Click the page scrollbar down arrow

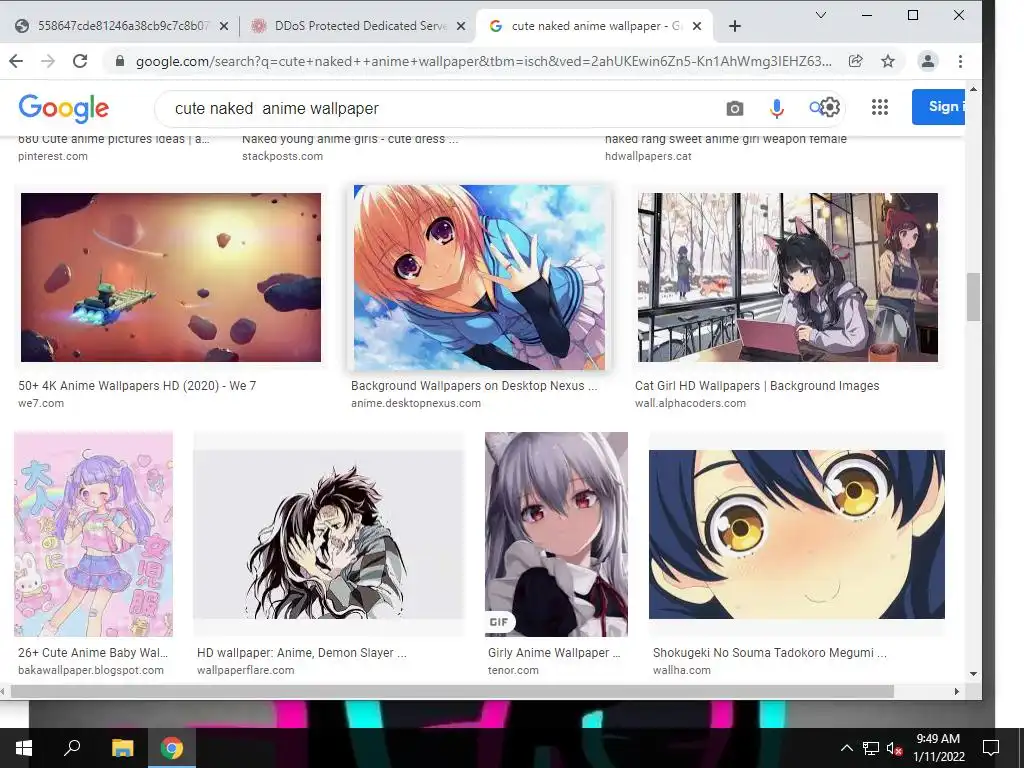point(973,674)
